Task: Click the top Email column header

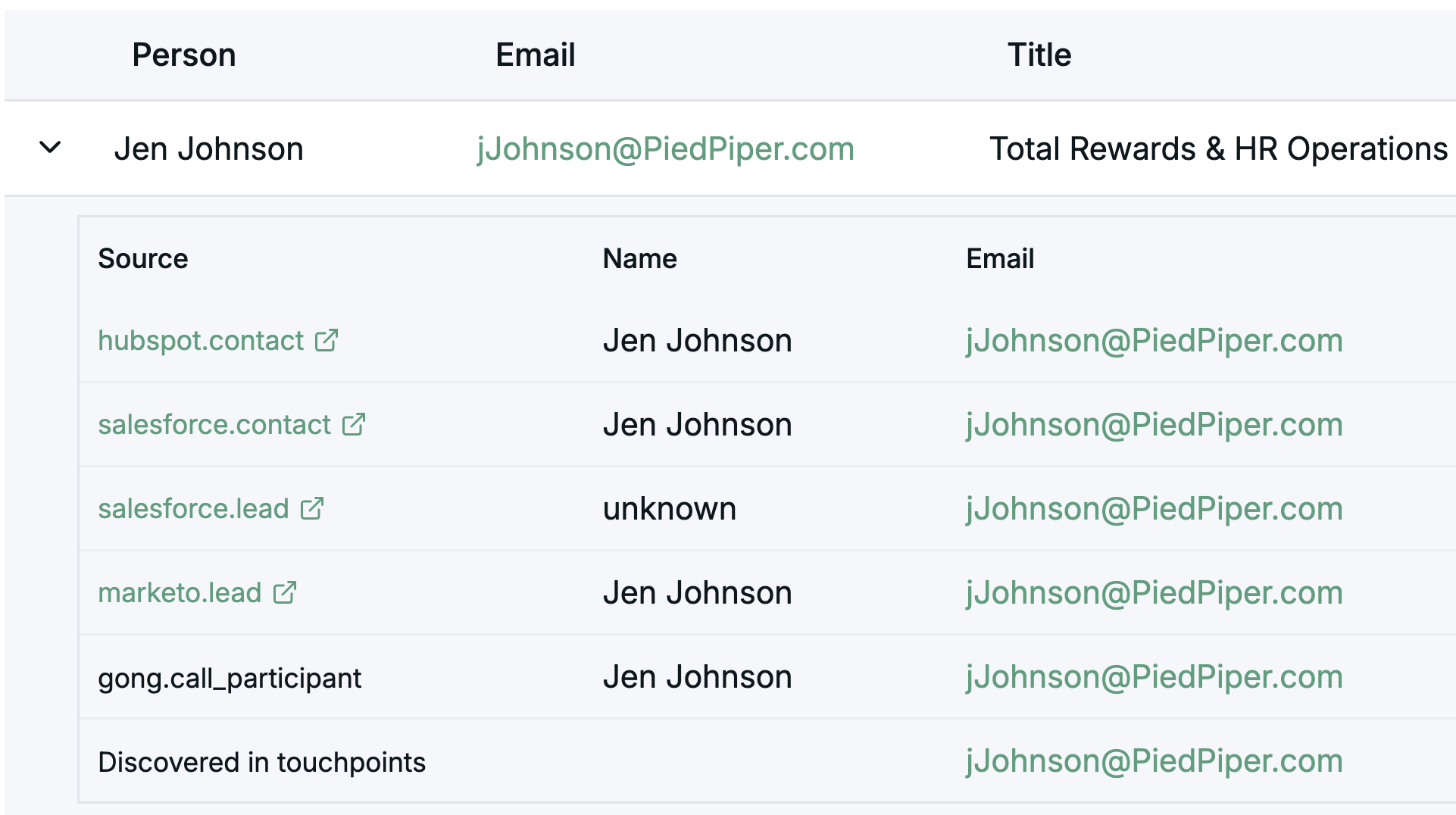Action: (x=536, y=55)
